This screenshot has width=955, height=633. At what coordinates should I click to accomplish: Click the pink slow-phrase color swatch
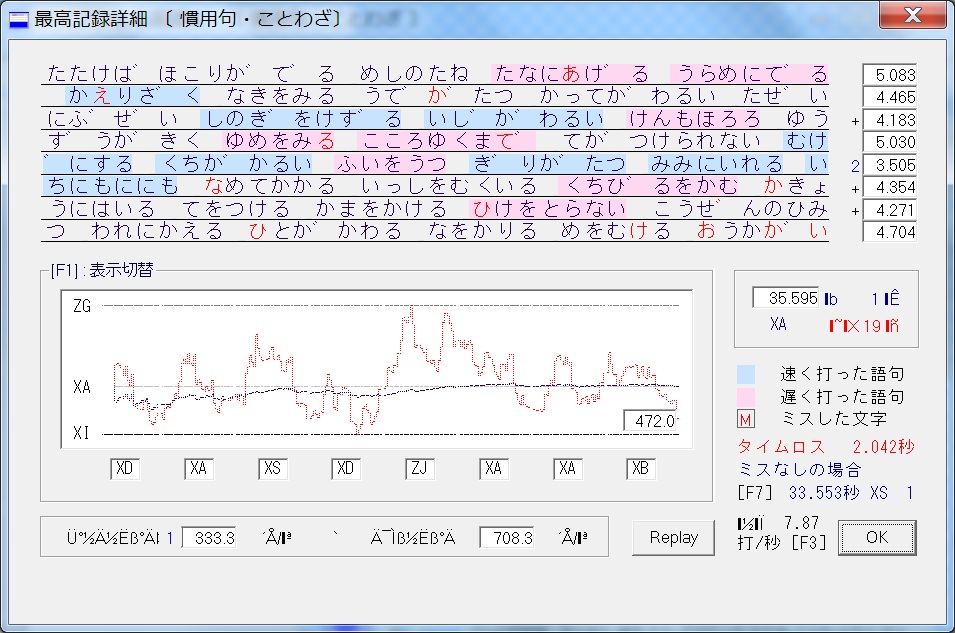(745, 397)
